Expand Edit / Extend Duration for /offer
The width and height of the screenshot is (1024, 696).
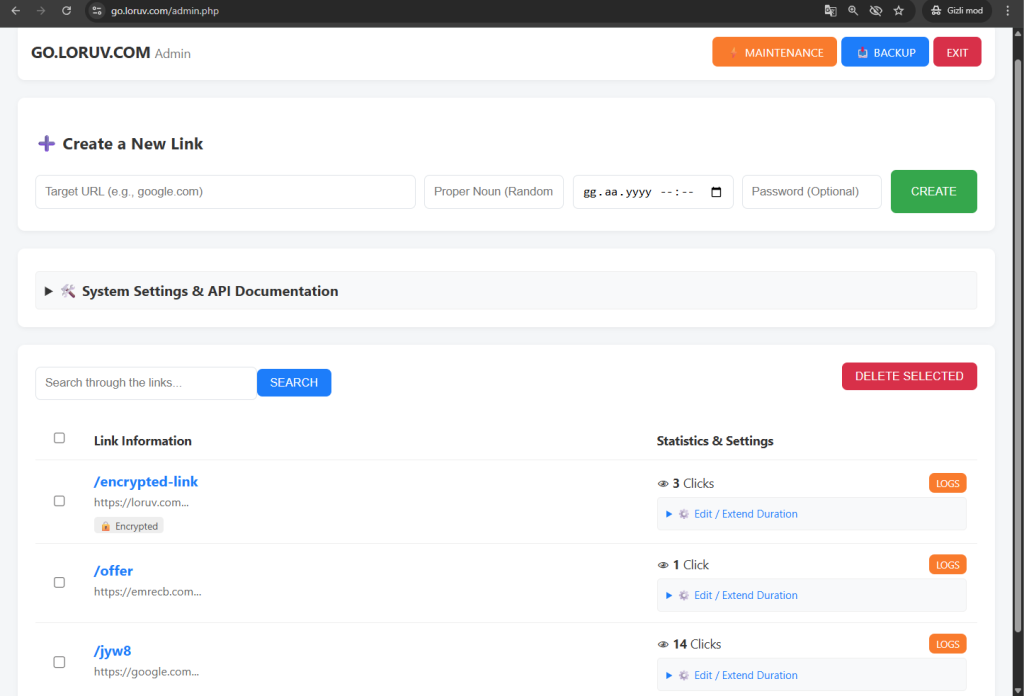745,595
